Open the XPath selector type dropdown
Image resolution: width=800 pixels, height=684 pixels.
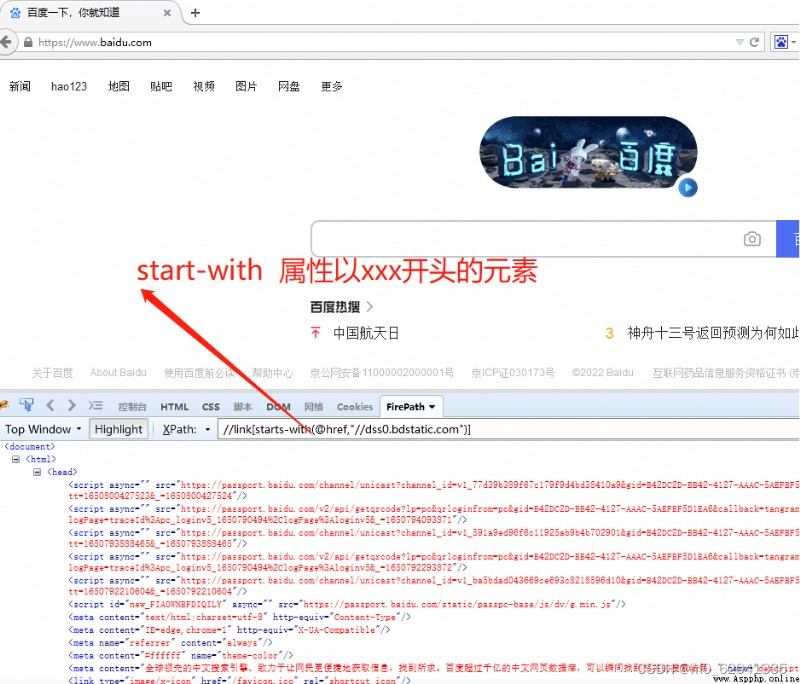click(208, 429)
